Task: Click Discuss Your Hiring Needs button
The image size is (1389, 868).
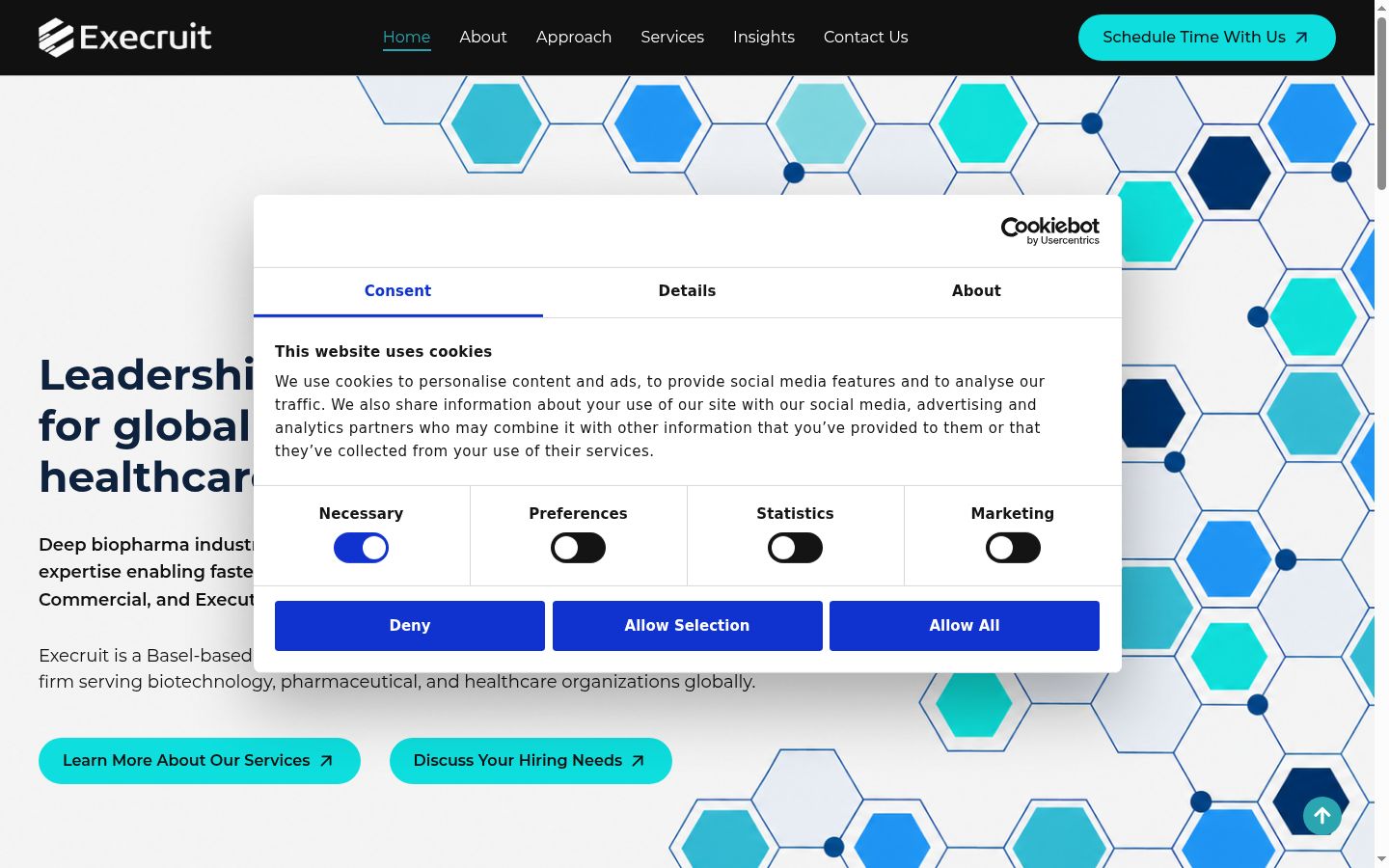Action: (x=531, y=761)
